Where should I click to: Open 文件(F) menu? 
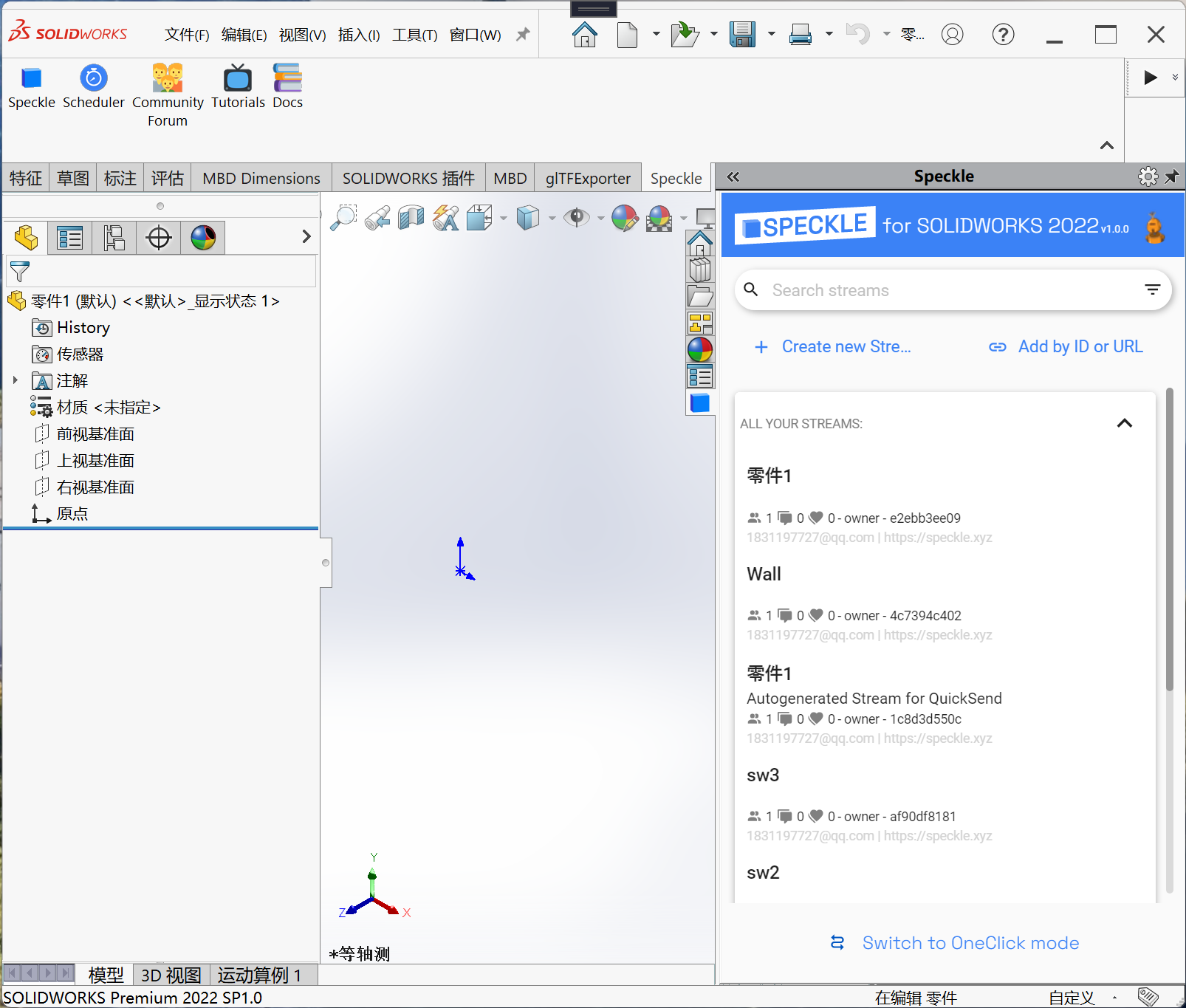tap(187, 35)
